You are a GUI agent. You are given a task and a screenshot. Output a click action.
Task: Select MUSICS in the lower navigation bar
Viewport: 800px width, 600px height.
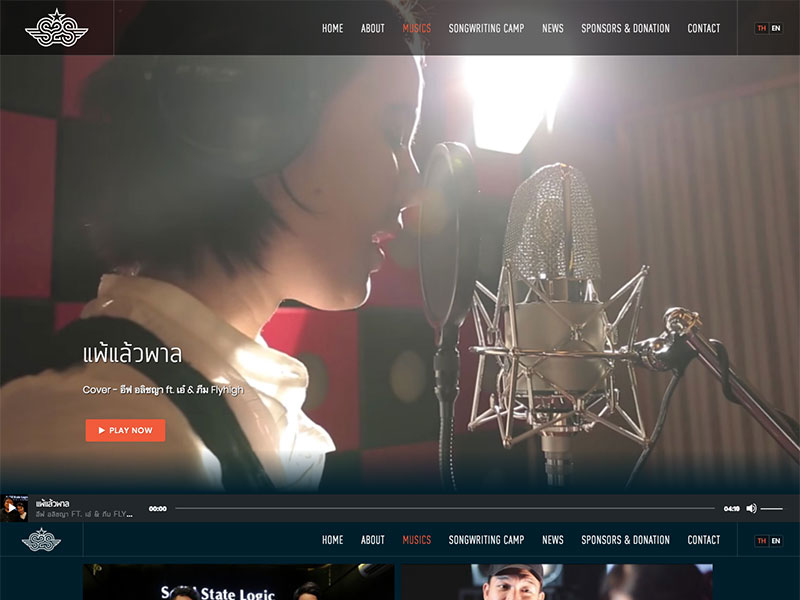(416, 540)
